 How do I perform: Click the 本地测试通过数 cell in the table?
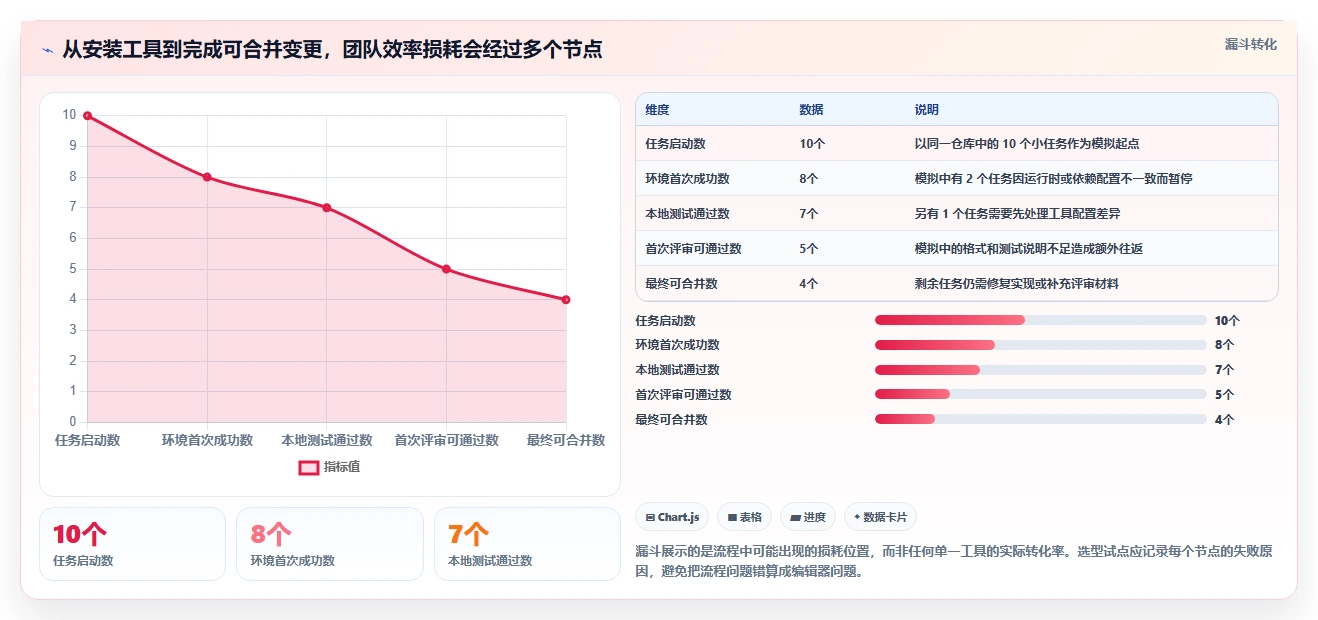(x=688, y=214)
